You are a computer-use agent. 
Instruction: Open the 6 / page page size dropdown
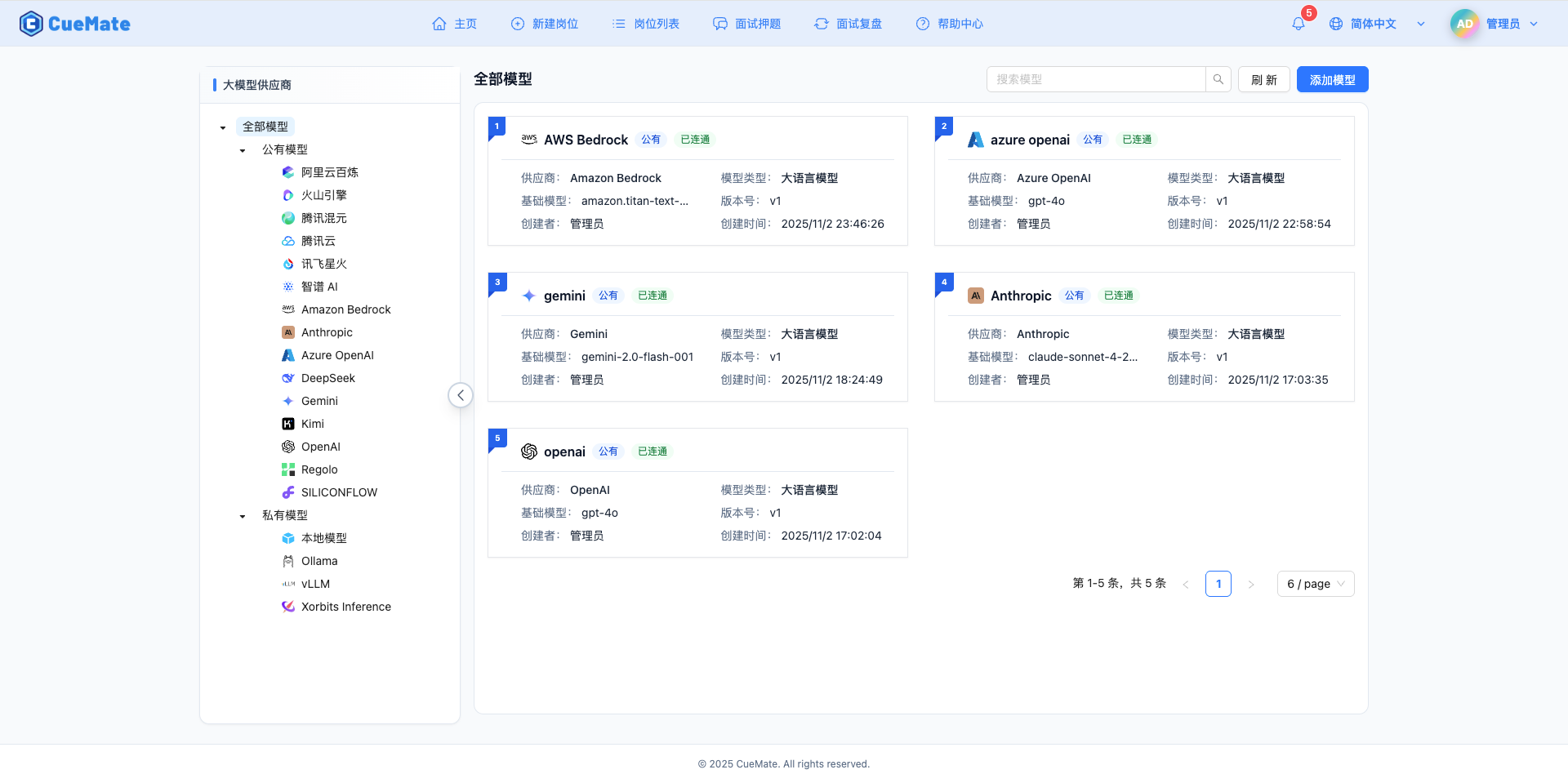[1315, 584]
